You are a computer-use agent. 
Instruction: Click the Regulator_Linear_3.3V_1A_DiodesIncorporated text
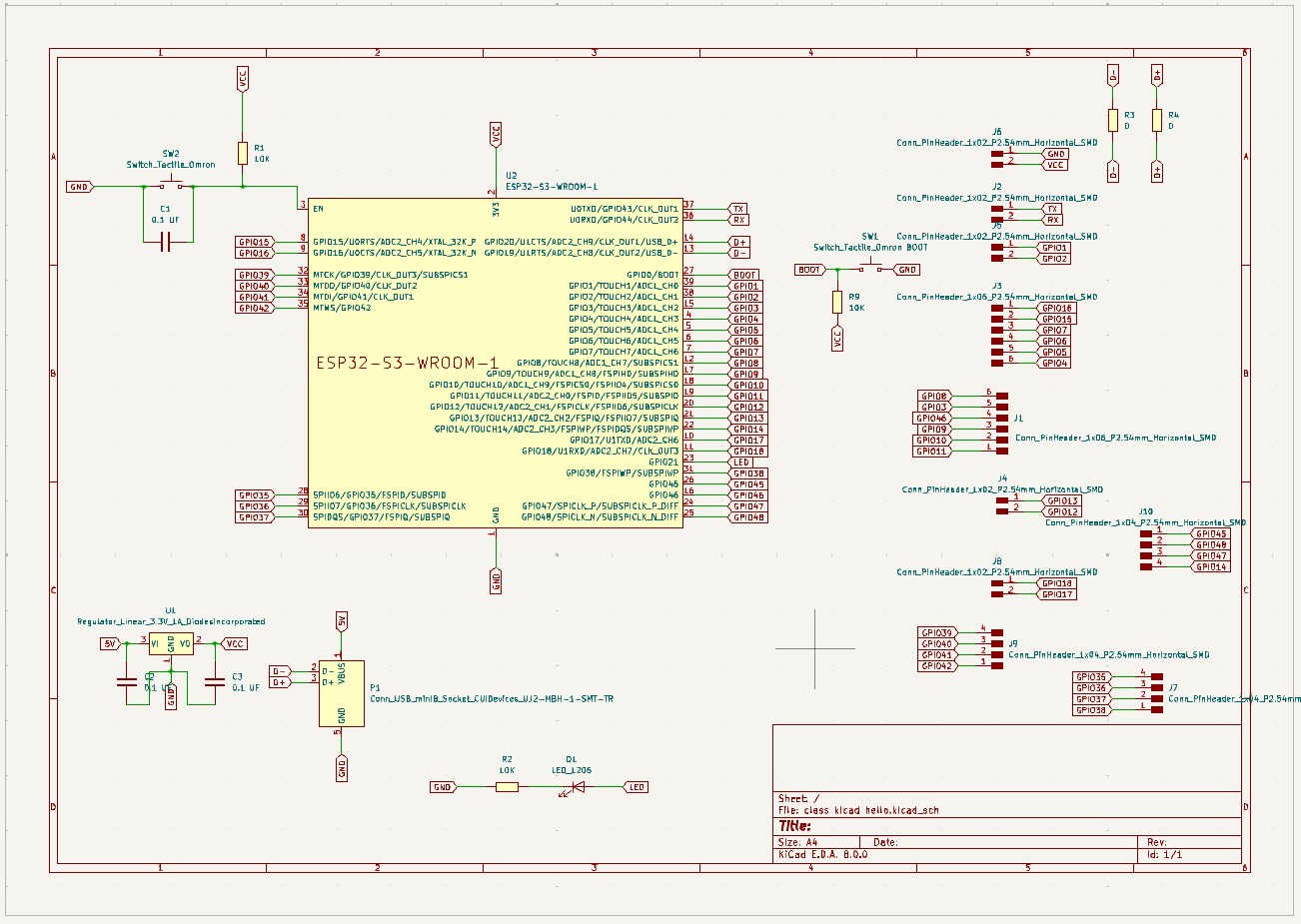pos(171,621)
